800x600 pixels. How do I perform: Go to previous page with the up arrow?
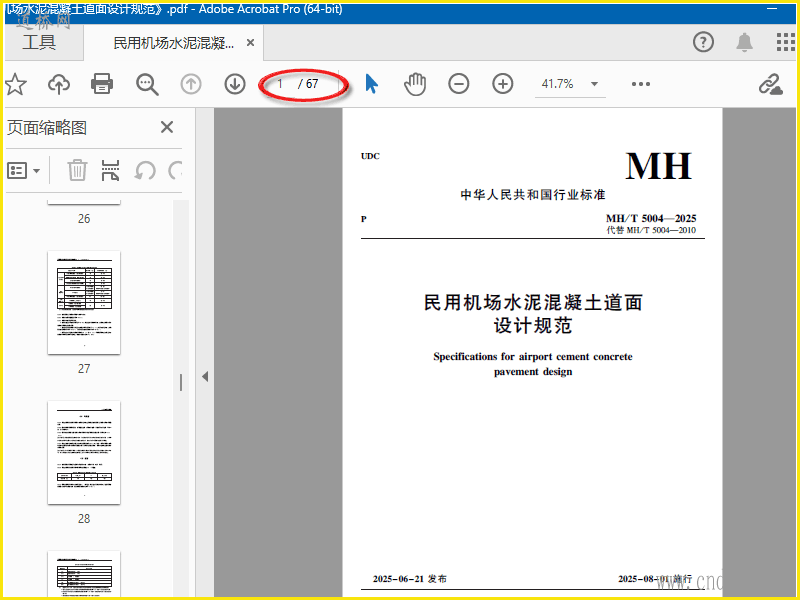tap(191, 84)
